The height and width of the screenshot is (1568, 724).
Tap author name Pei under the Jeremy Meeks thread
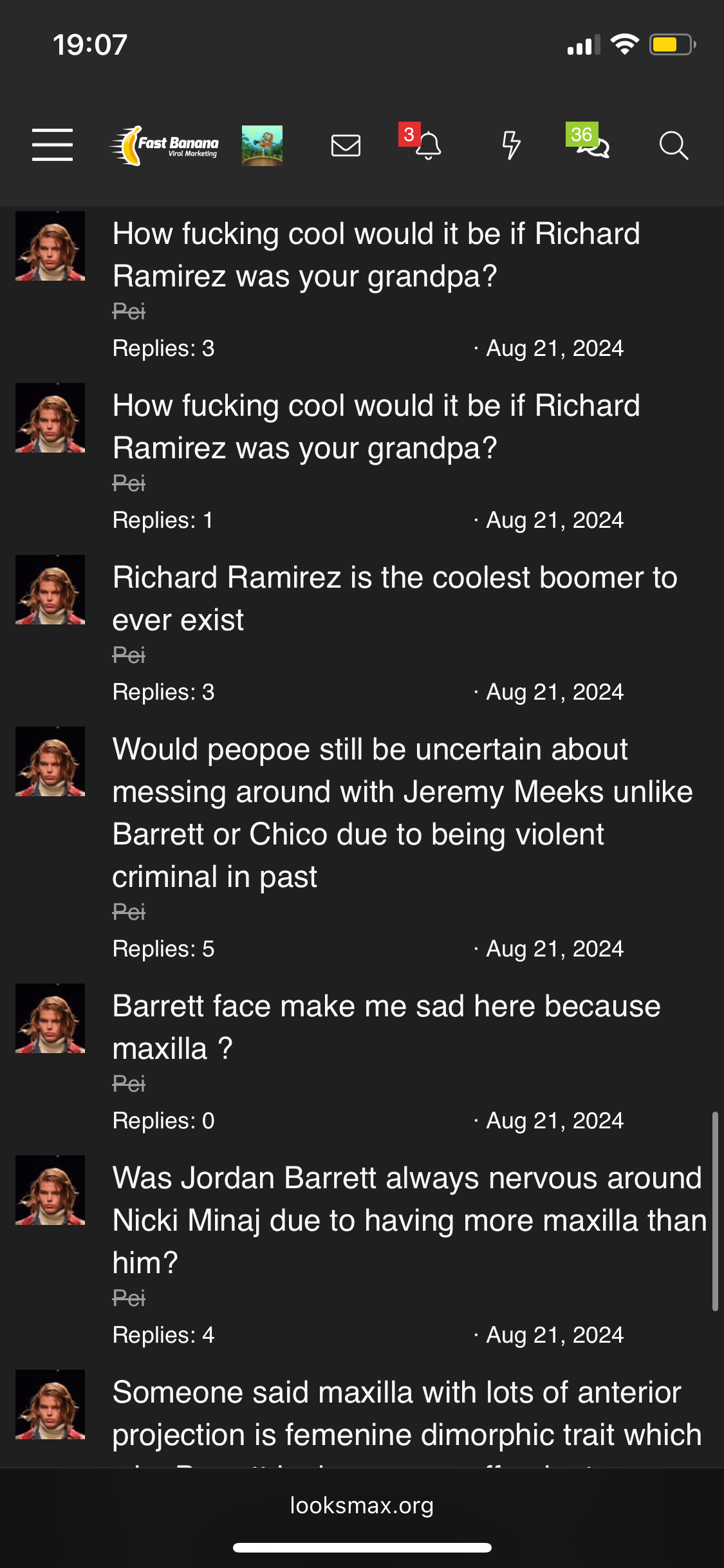click(129, 912)
